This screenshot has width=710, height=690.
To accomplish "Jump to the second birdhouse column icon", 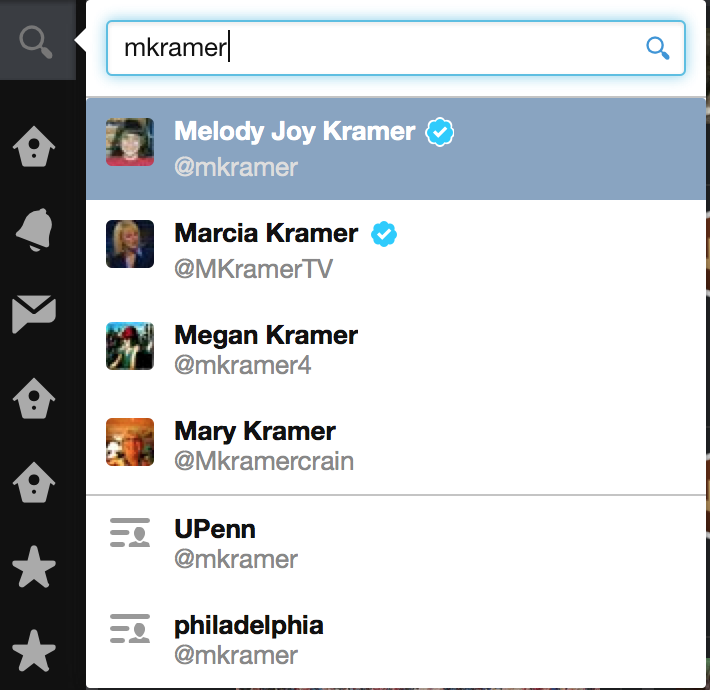I will 34,398.
